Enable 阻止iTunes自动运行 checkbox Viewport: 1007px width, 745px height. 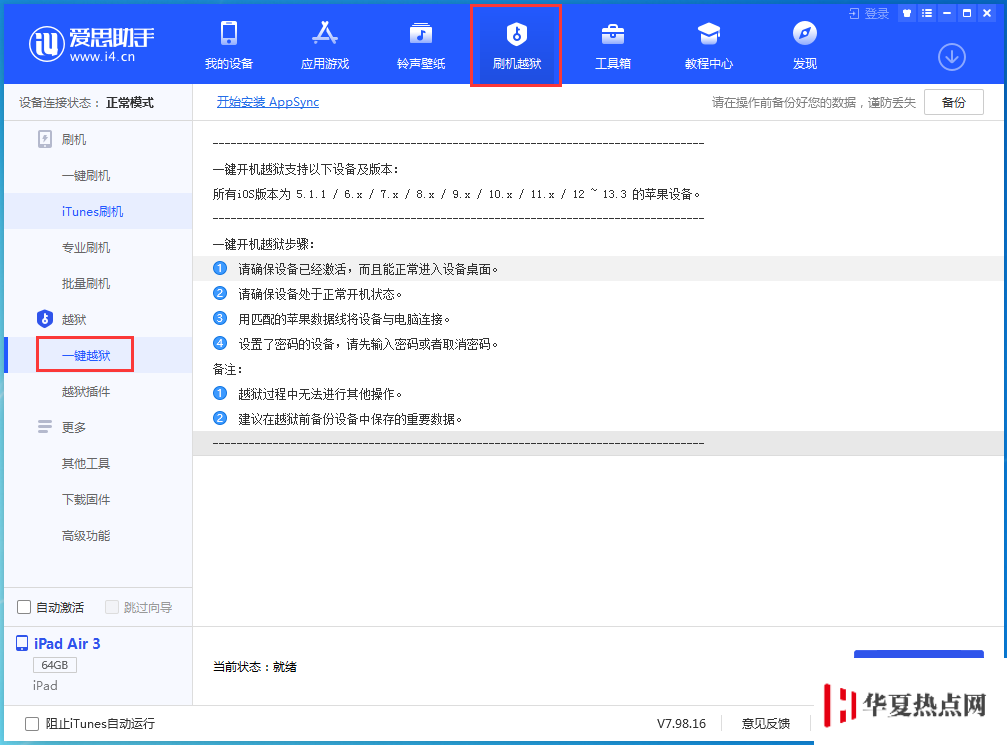point(31,724)
